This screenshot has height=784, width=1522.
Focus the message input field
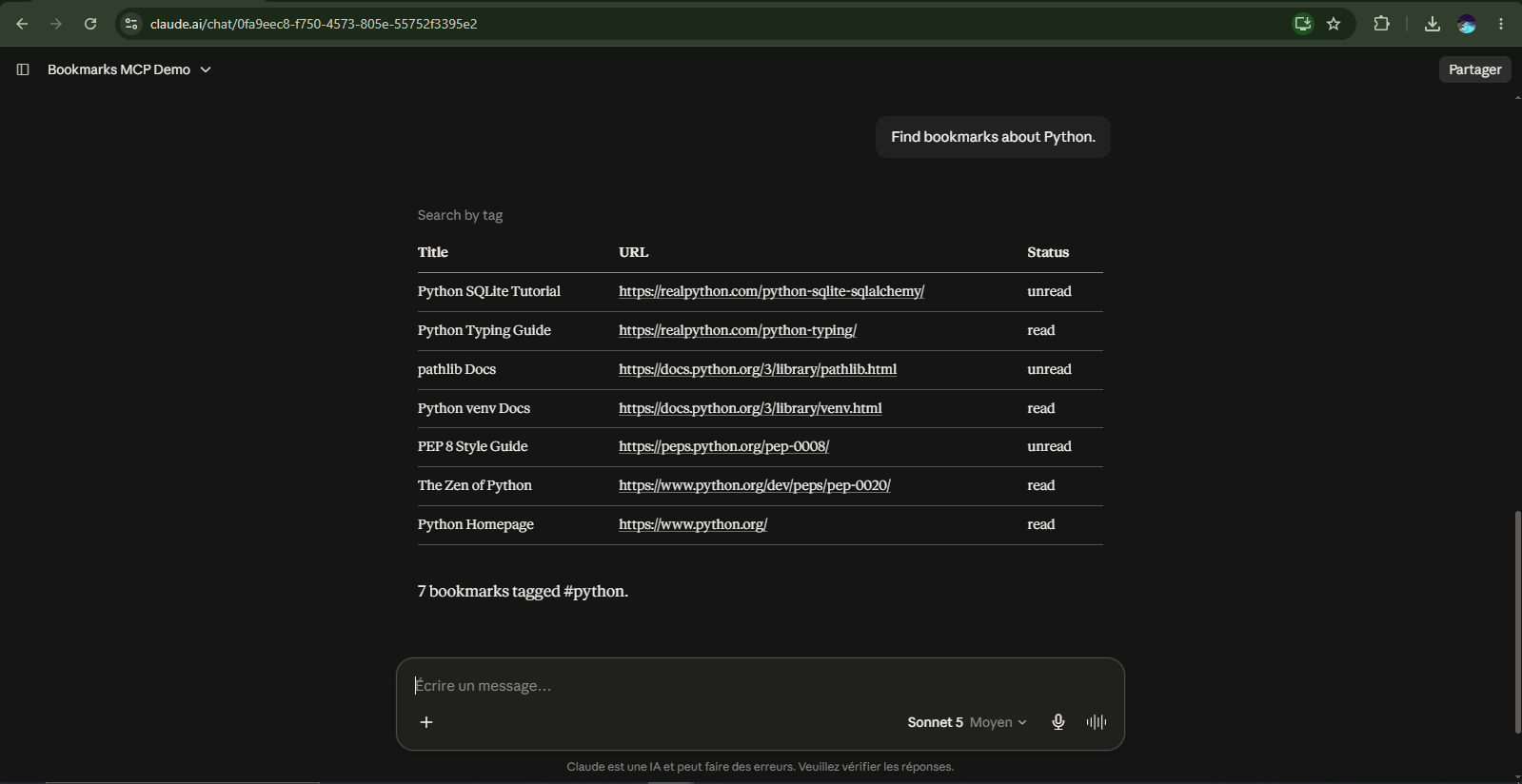(760, 686)
